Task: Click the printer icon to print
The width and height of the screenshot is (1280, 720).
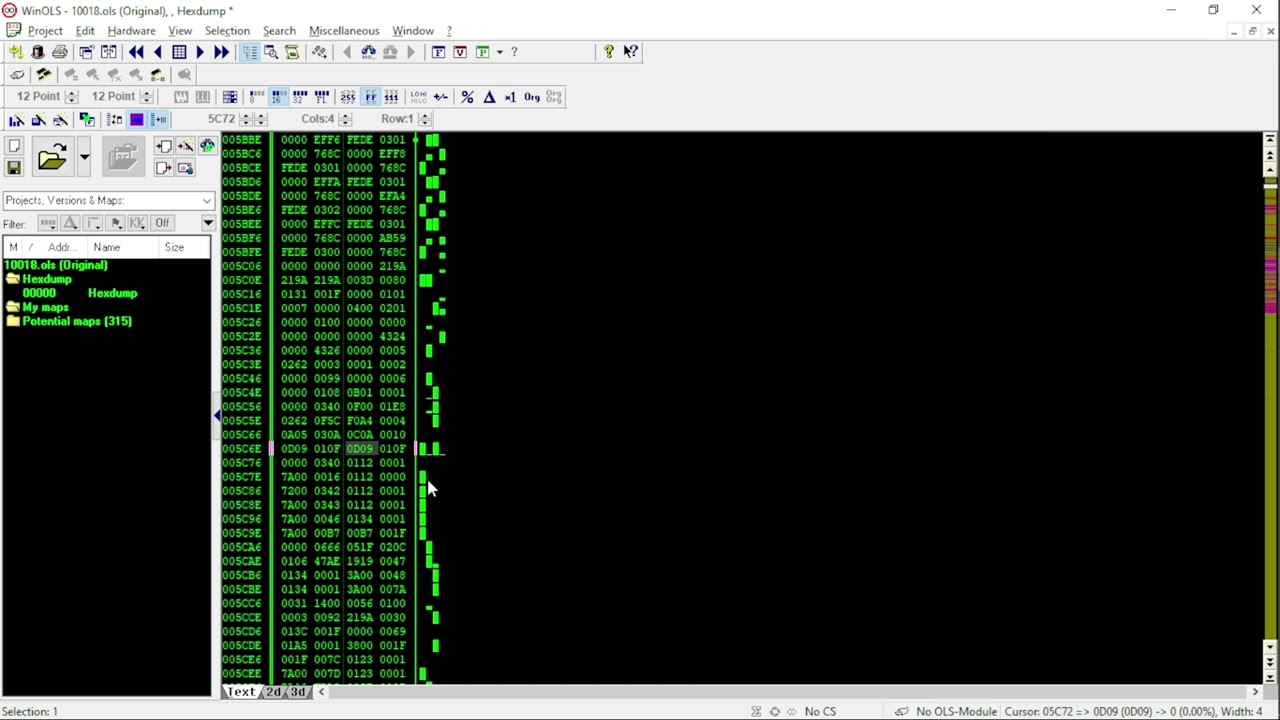Action: point(59,52)
